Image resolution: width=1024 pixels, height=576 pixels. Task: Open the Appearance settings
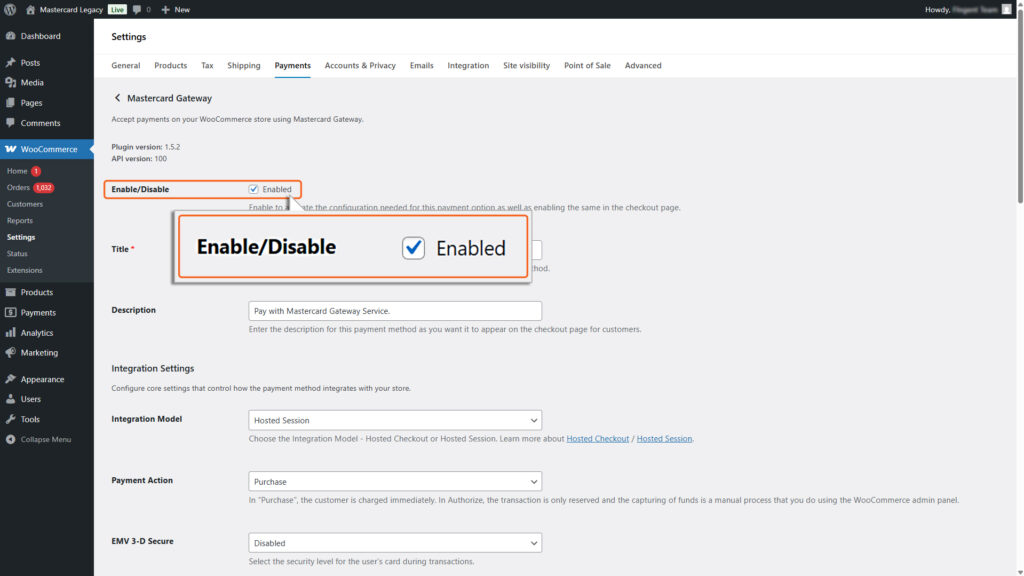coord(44,378)
